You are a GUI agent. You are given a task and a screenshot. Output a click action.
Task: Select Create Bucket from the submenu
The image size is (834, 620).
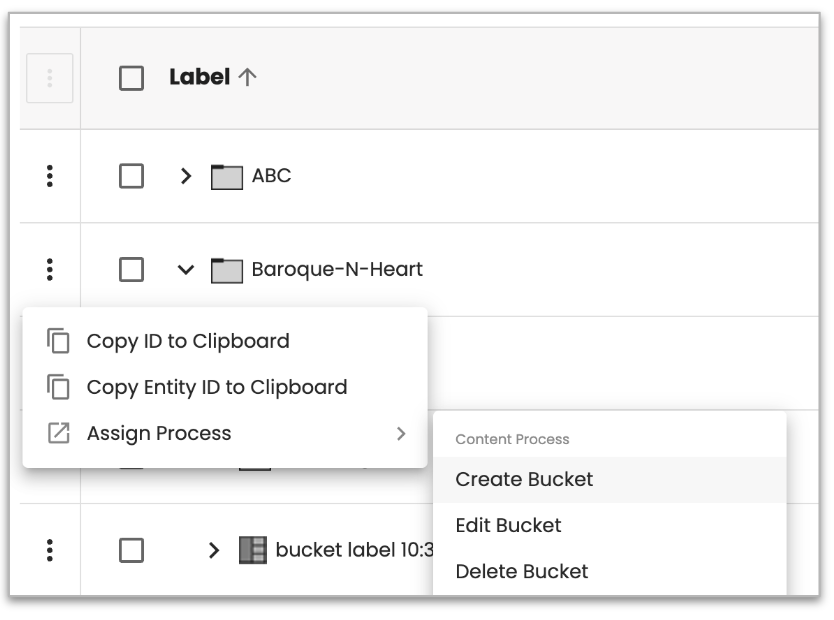click(523, 480)
